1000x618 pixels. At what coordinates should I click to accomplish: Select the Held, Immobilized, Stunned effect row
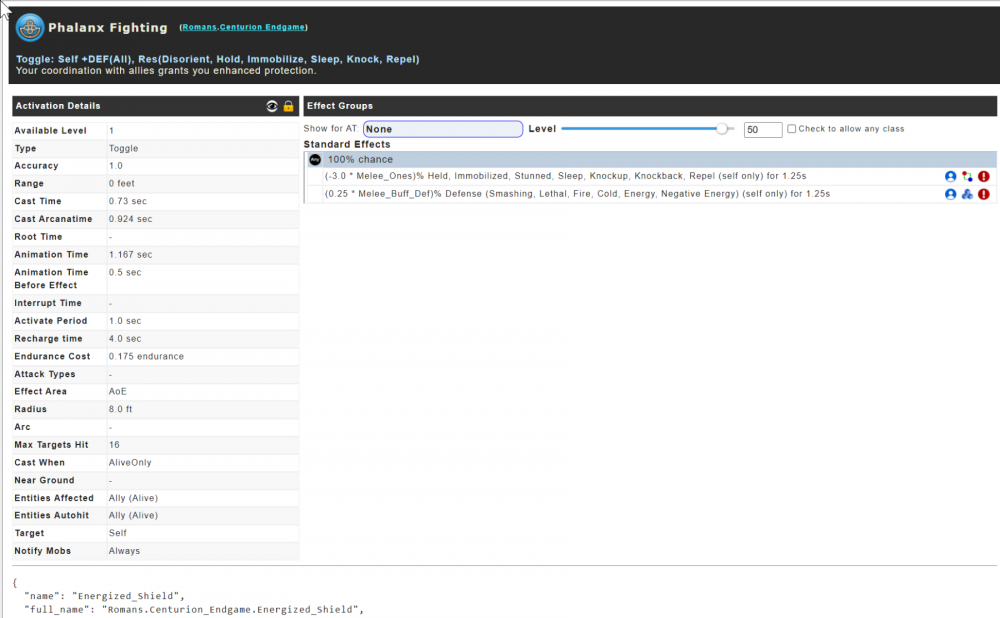point(565,177)
